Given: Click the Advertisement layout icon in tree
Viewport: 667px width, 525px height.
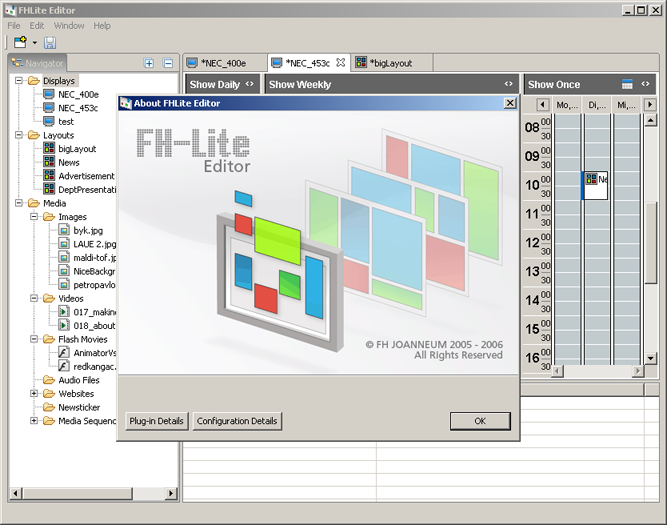Looking at the screenshot, I should pyautogui.click(x=49, y=176).
